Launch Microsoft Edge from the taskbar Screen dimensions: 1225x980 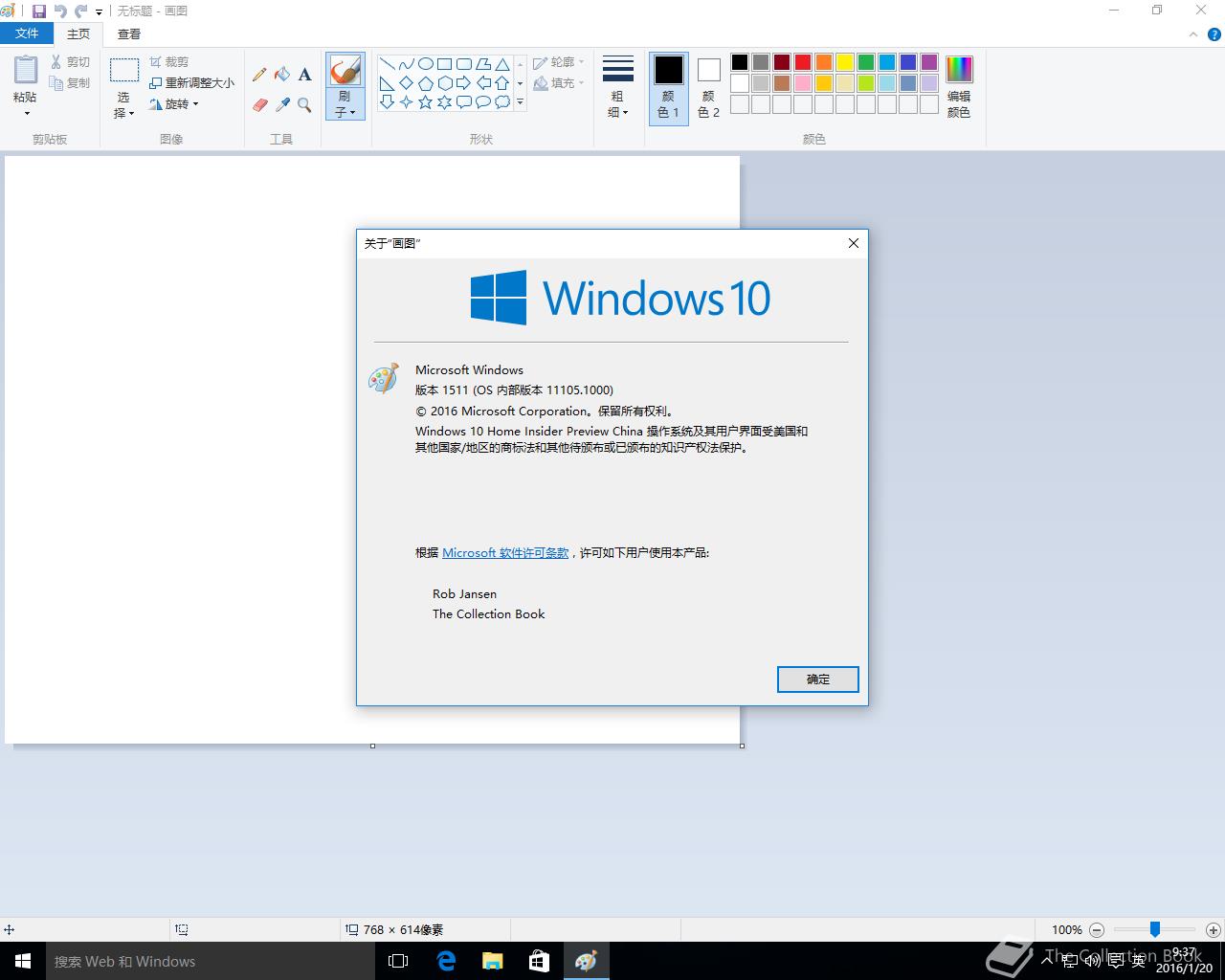coord(445,961)
